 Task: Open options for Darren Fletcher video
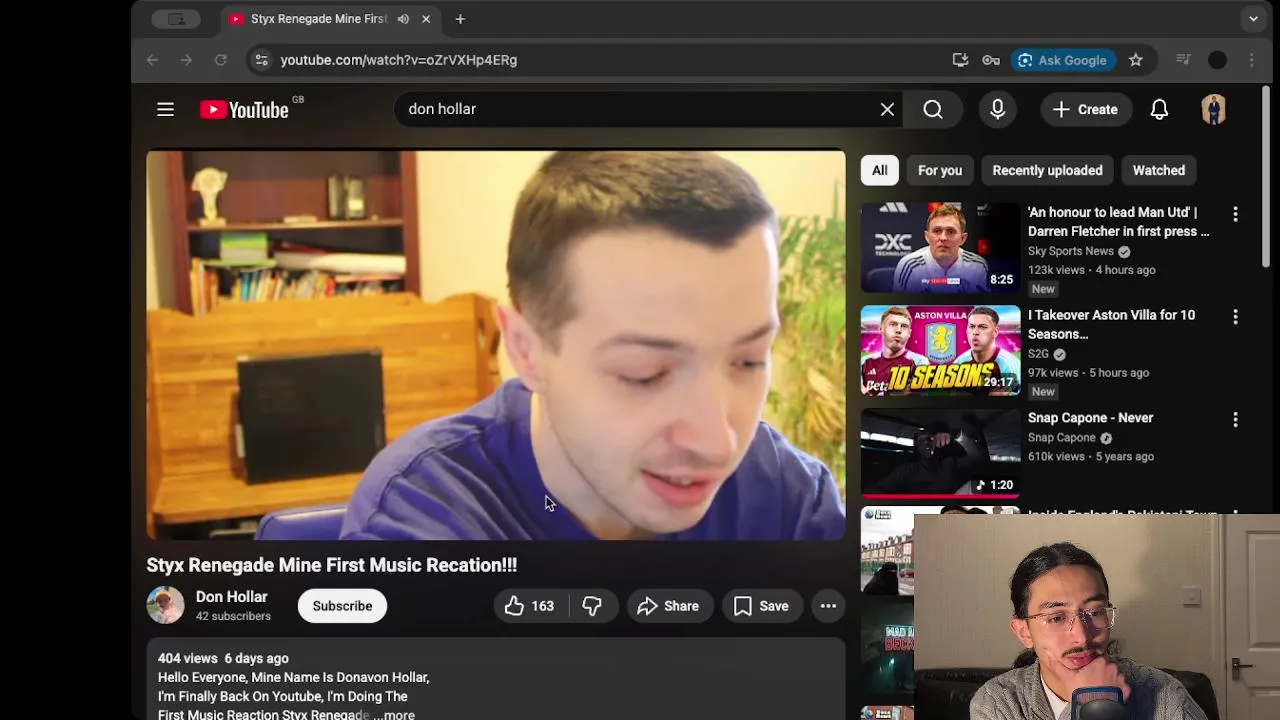1235,214
